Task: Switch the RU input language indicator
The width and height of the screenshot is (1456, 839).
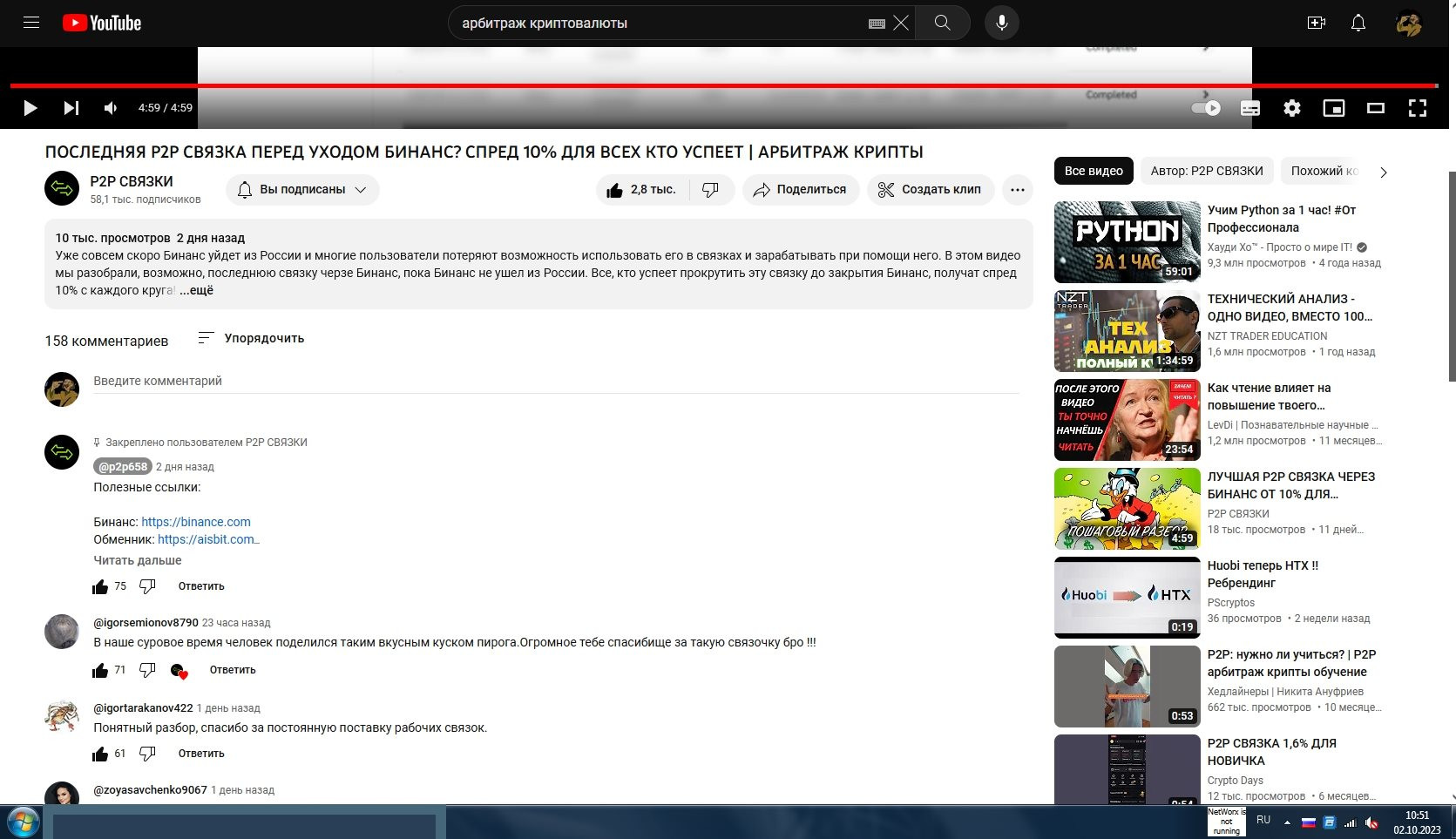Action: point(1263,820)
